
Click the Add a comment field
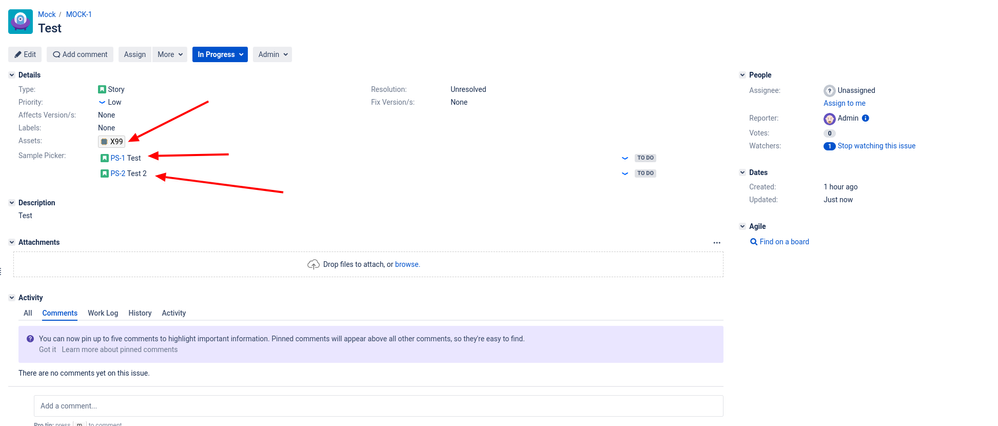click(x=379, y=406)
